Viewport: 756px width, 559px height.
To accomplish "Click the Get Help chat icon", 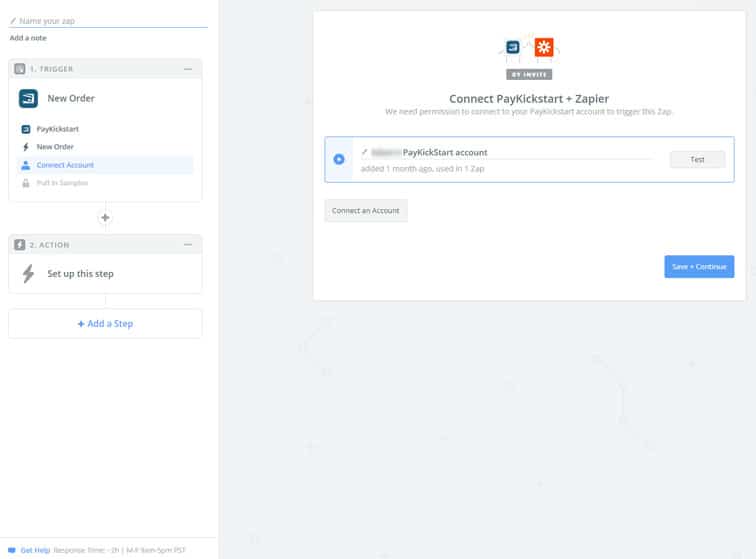I will 12,550.
